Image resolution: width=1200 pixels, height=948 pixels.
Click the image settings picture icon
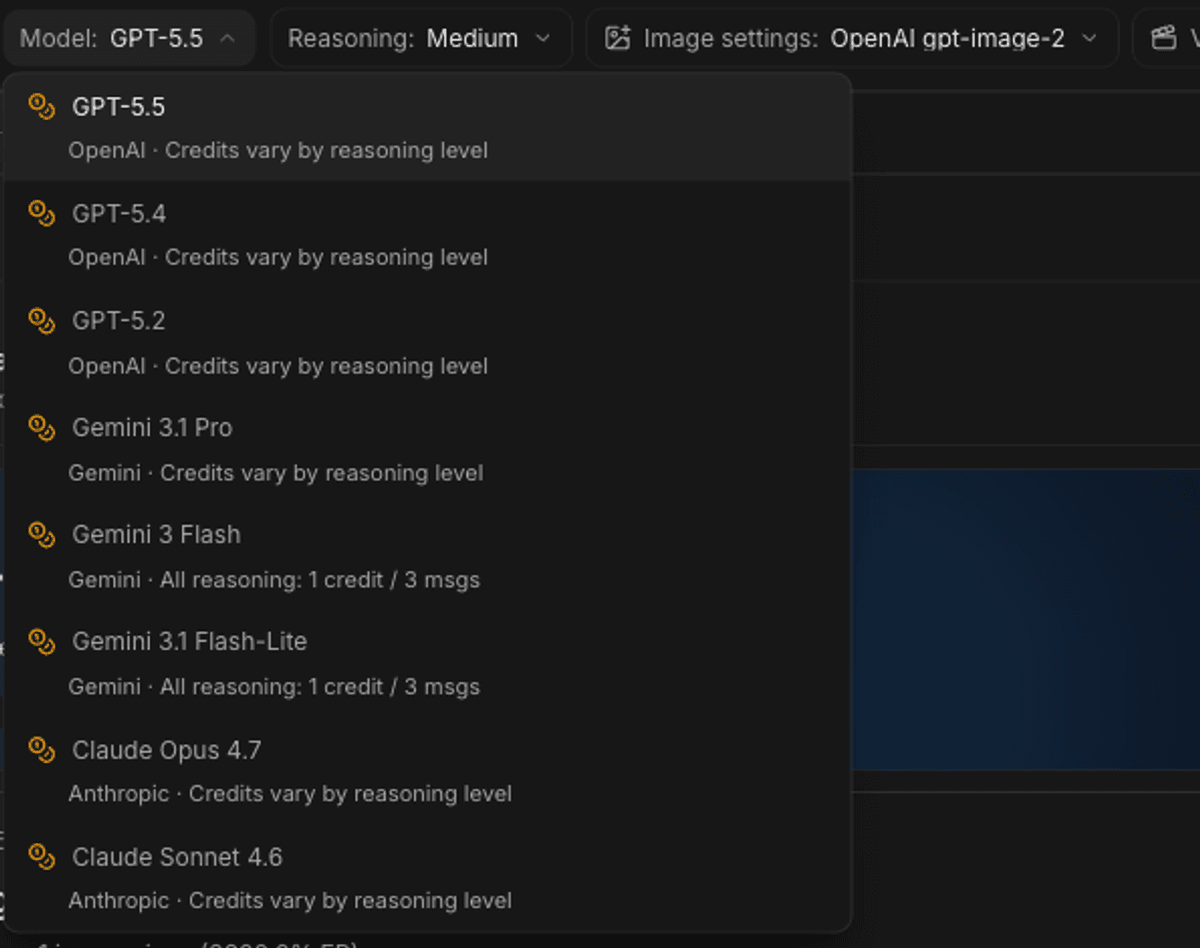618,38
